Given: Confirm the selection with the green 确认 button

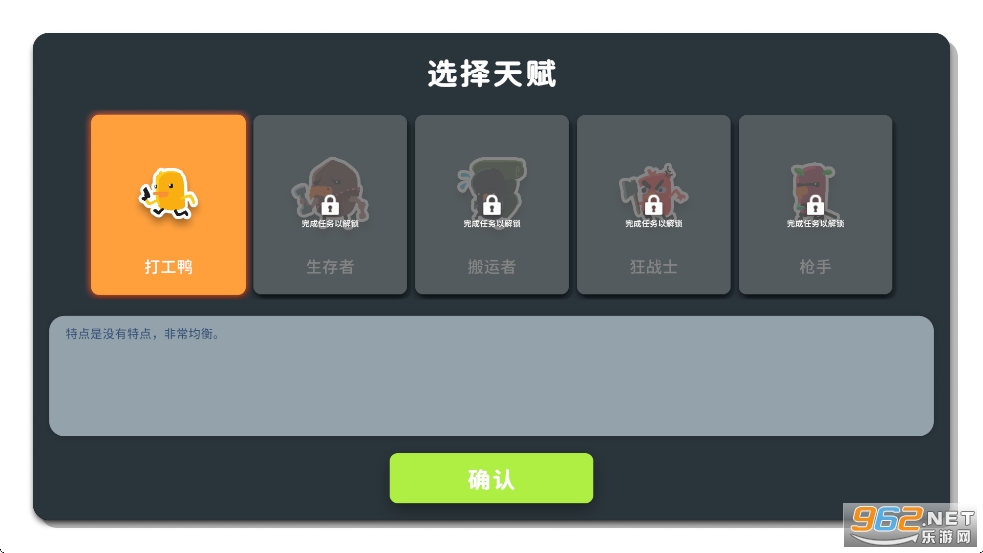Looking at the screenshot, I should 491,478.
